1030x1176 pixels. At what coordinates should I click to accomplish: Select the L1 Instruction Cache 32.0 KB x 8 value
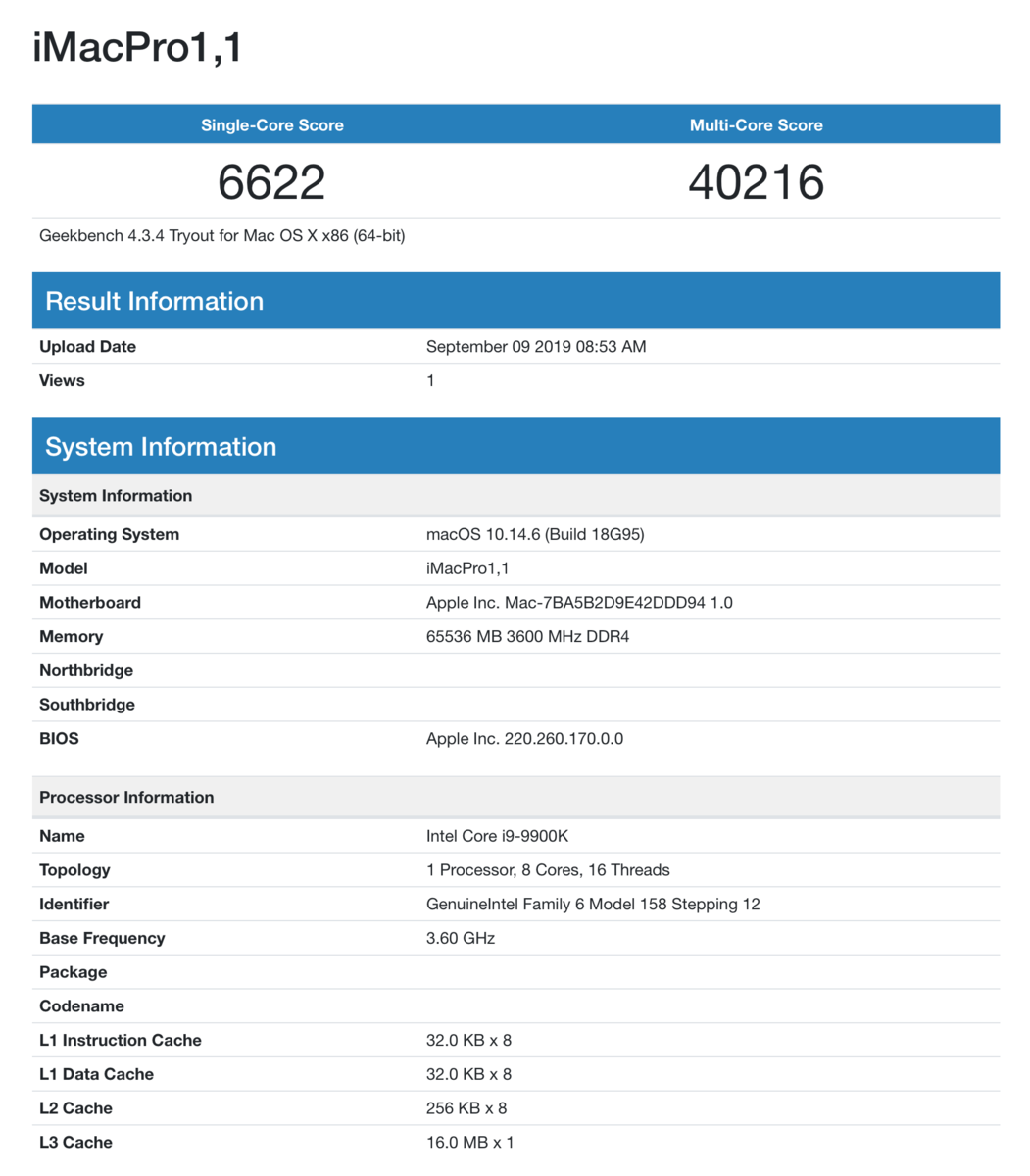point(468,1040)
